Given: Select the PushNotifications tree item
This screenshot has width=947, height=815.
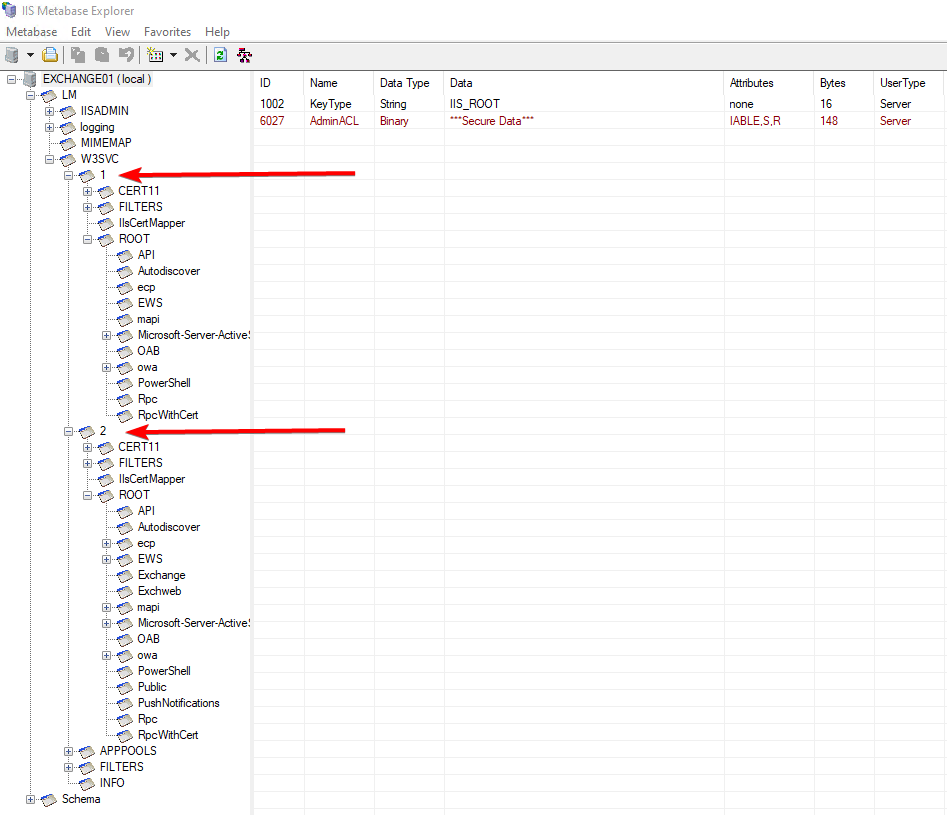Looking at the screenshot, I should point(178,703).
